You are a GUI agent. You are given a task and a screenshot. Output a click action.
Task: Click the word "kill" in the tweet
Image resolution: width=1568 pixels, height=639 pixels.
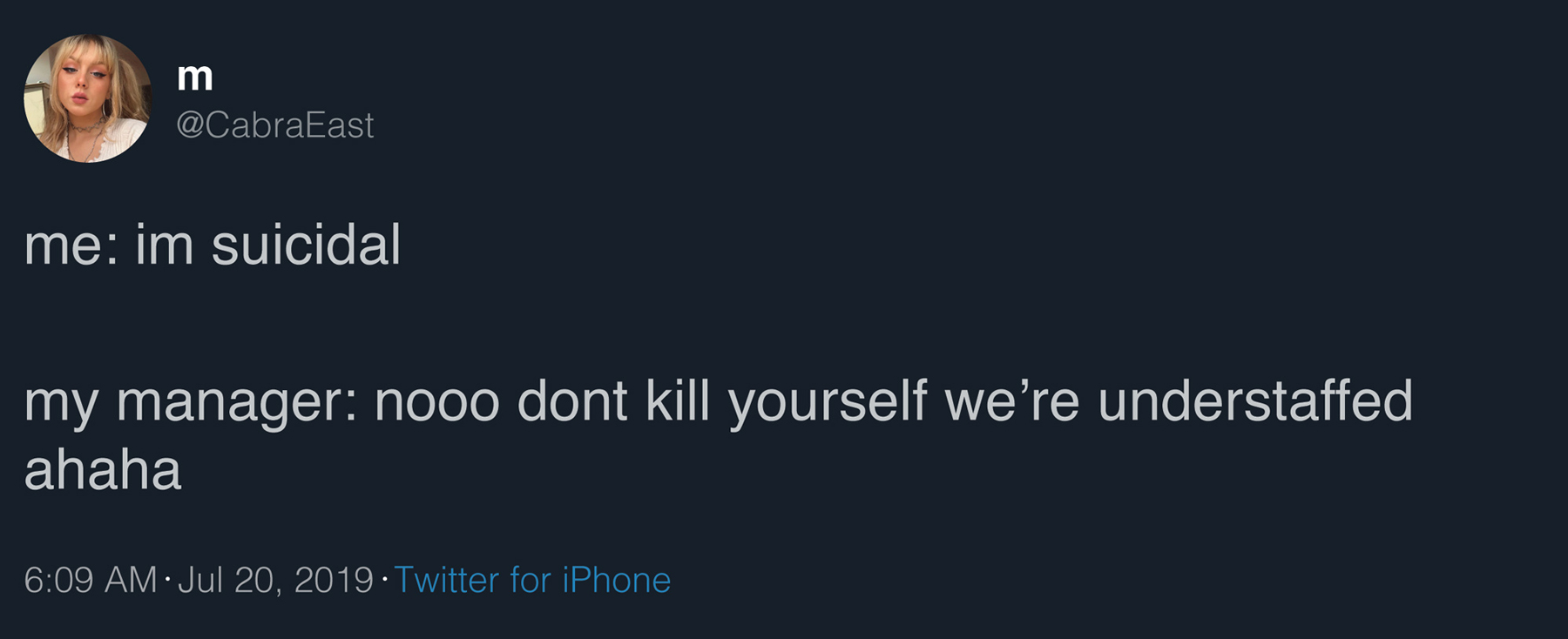[678, 401]
